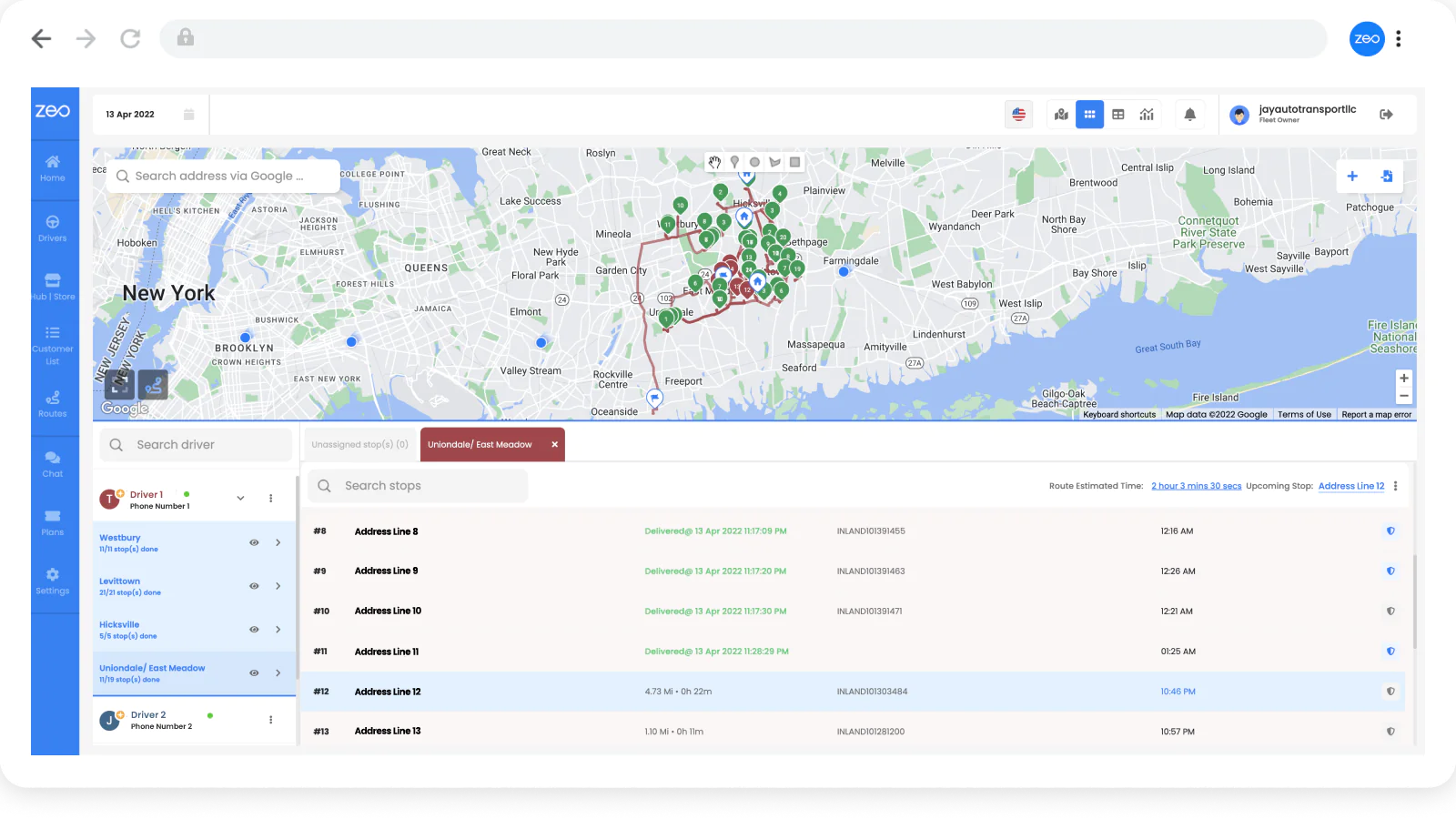
Task: Click Search address via Google field
Action: 224,177
